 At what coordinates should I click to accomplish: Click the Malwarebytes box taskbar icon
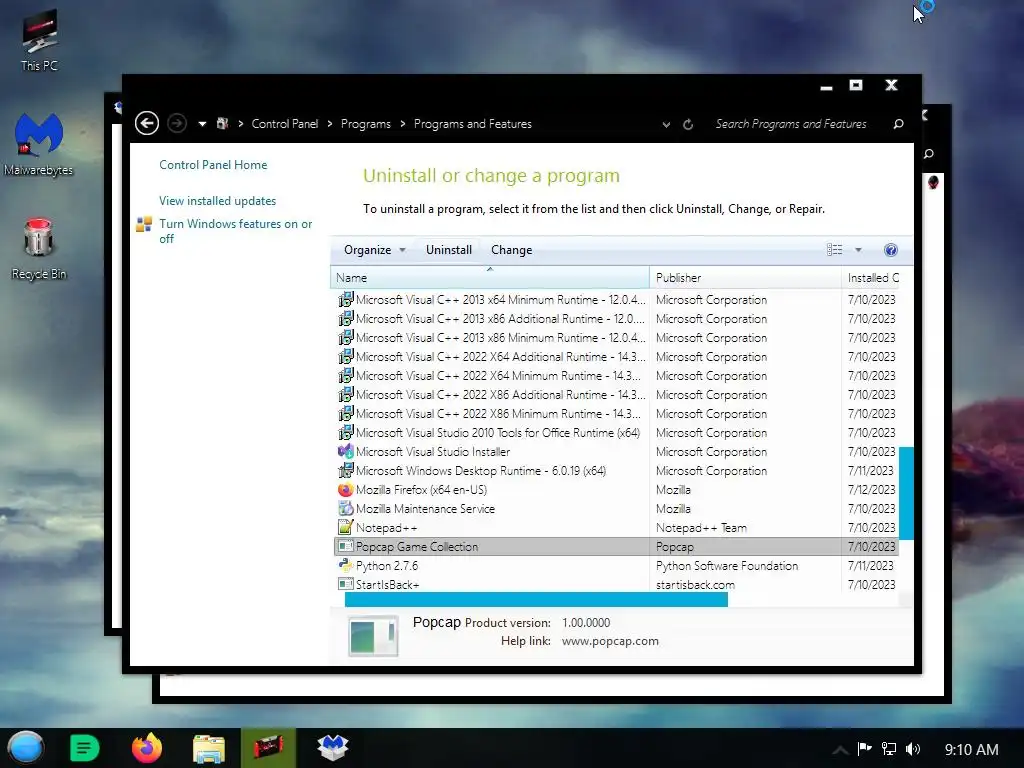(332, 748)
